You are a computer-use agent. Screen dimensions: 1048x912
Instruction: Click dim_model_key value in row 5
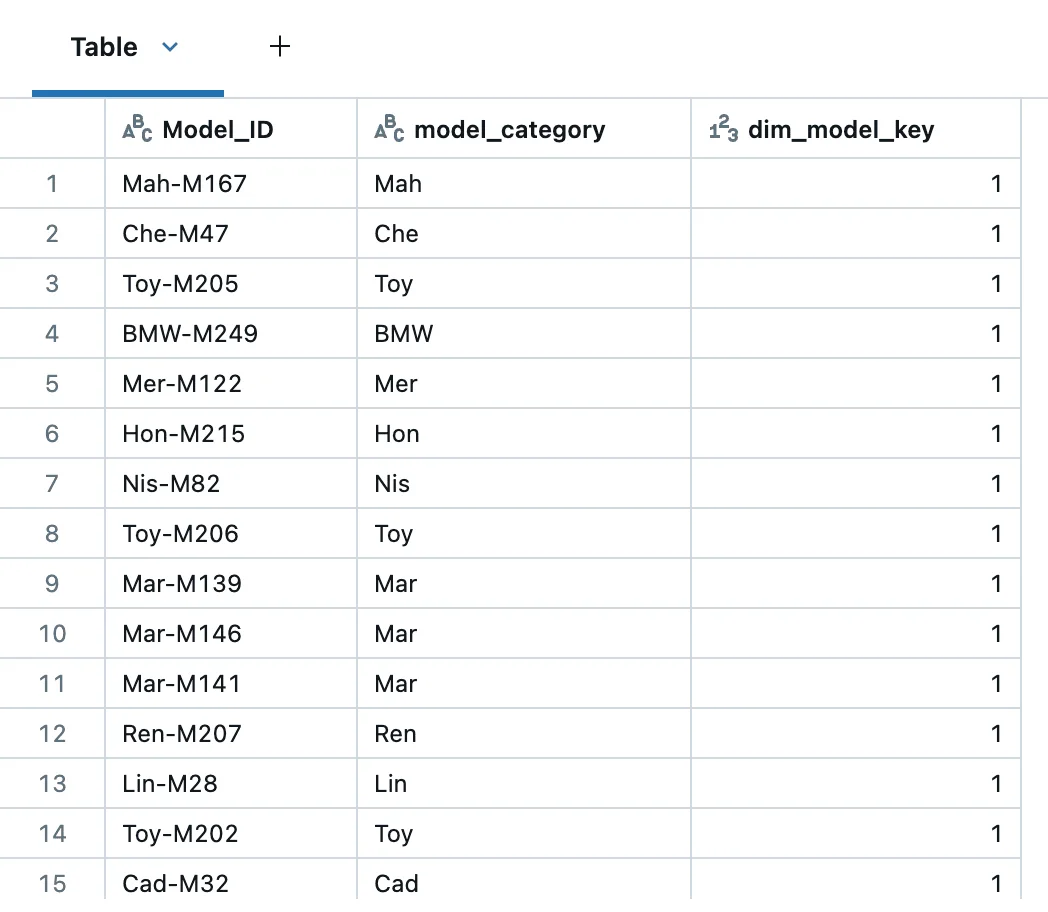tap(995, 384)
